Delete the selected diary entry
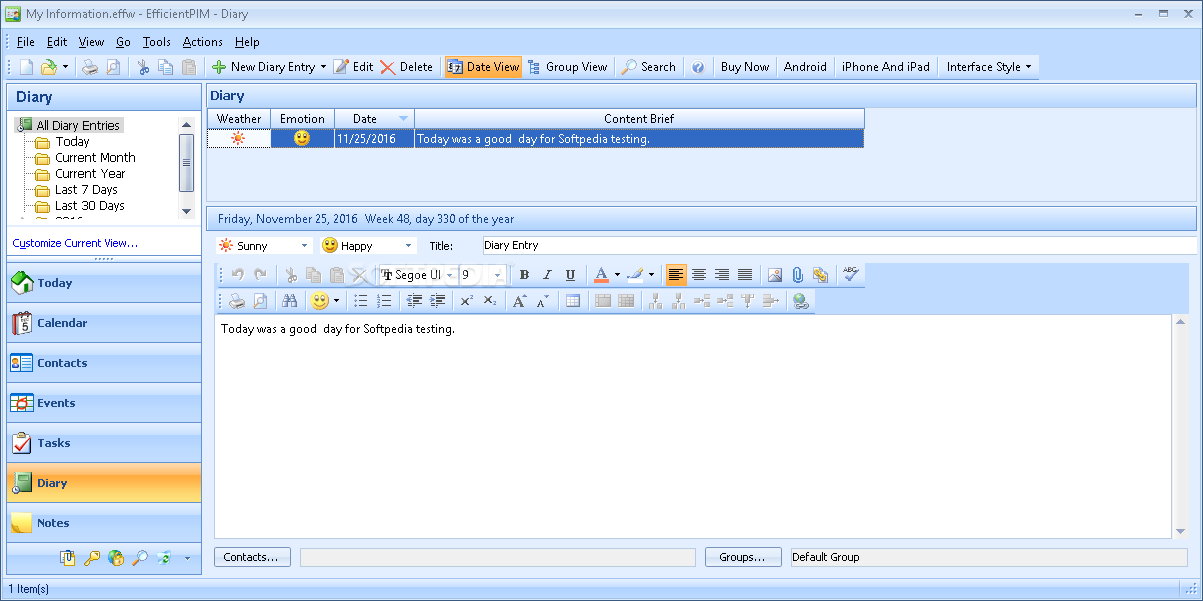This screenshot has width=1203, height=601. point(406,67)
